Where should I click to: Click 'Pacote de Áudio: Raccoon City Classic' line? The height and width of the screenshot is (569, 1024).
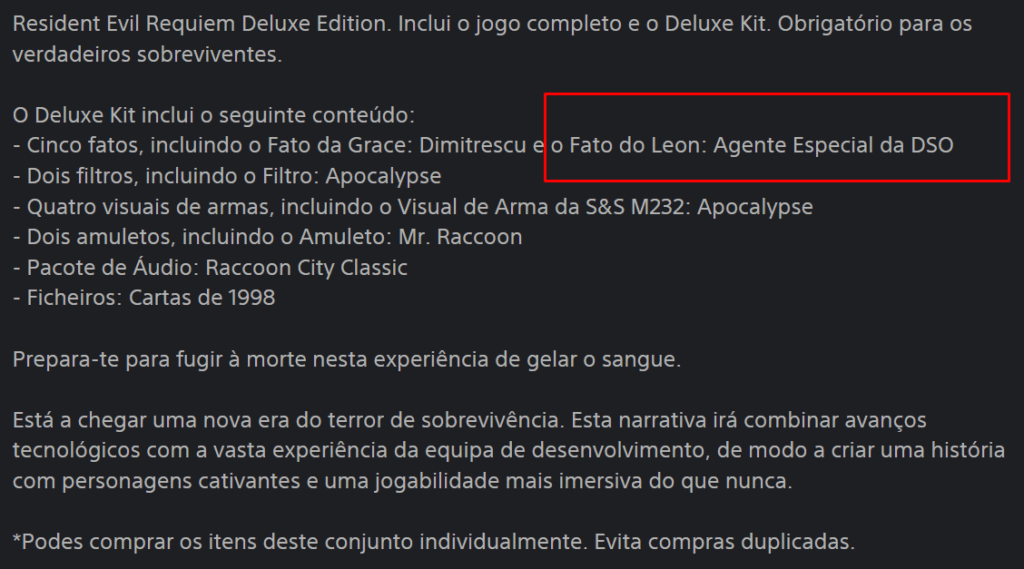pos(210,268)
